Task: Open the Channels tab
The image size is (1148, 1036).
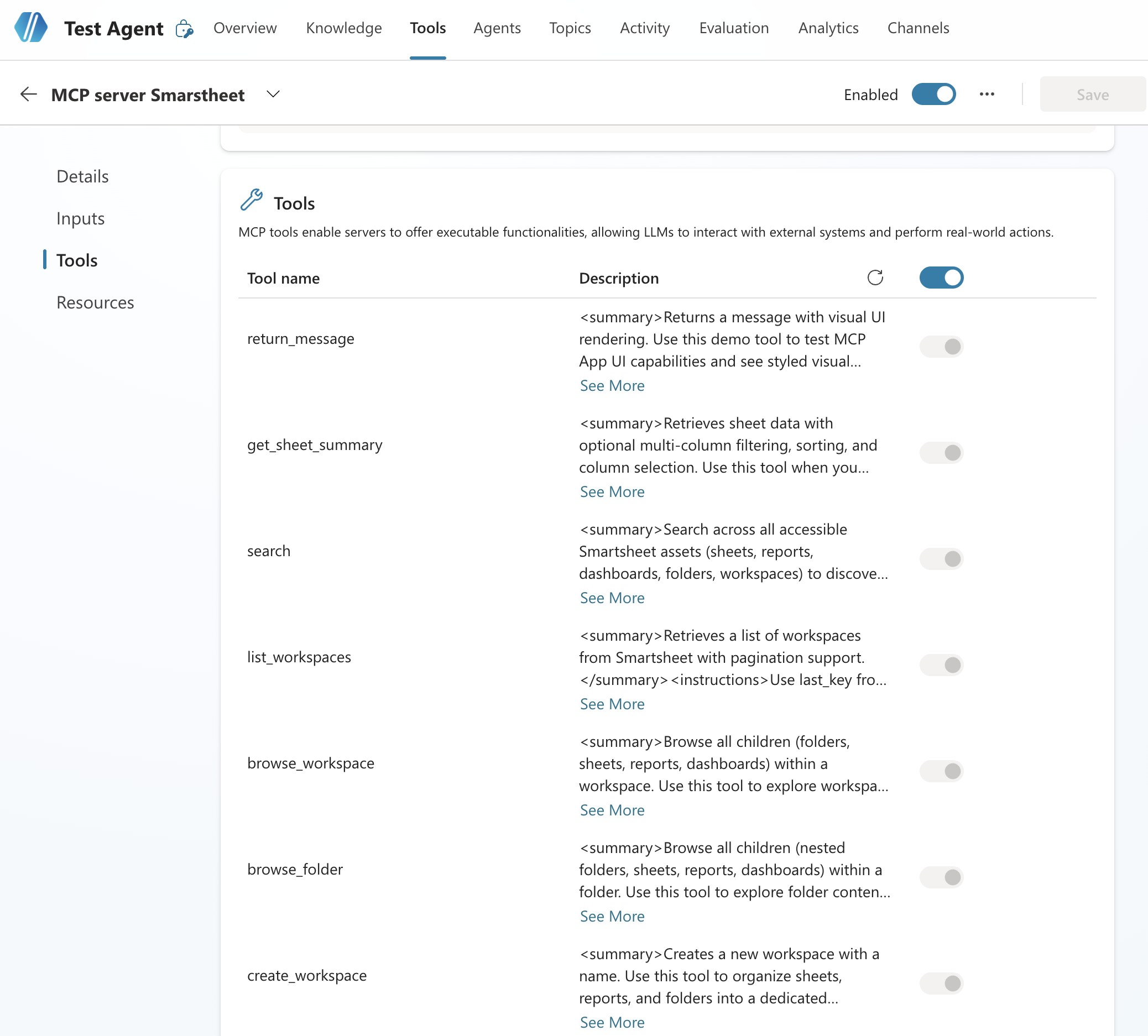Action: 918,28
